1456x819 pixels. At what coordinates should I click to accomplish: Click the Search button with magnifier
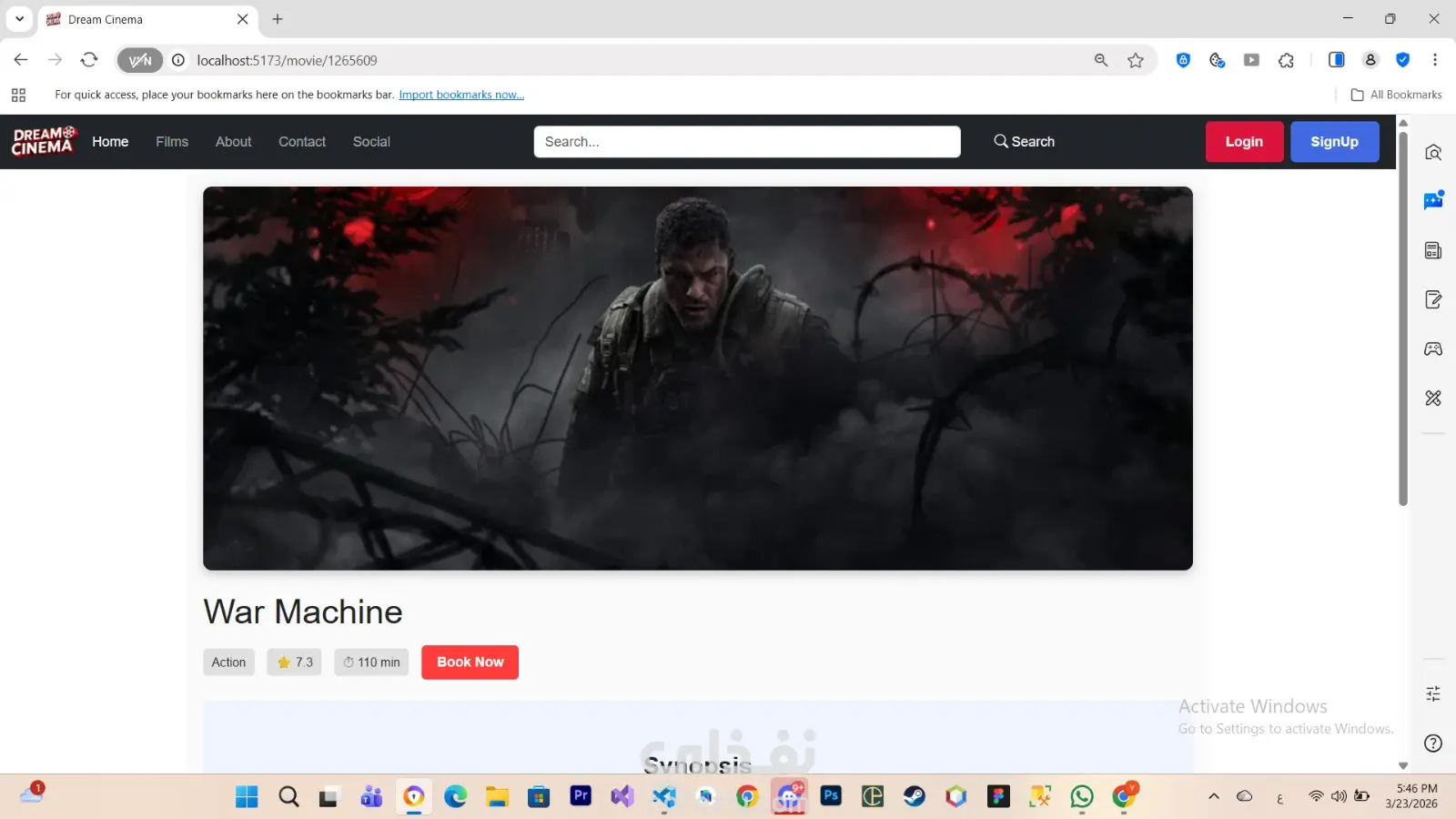click(1025, 142)
